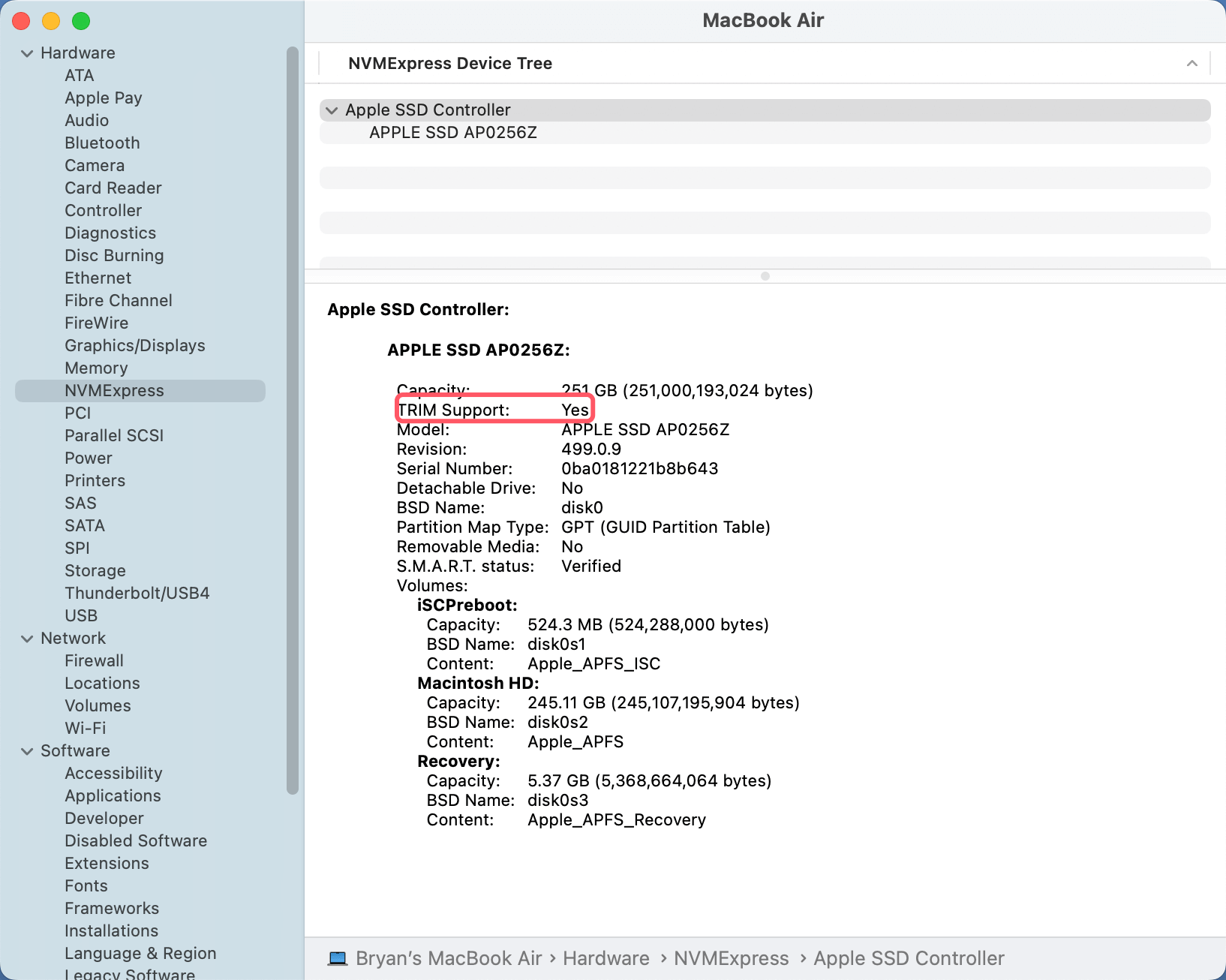Open the Storage hardware category
1226x980 pixels.
pos(95,571)
